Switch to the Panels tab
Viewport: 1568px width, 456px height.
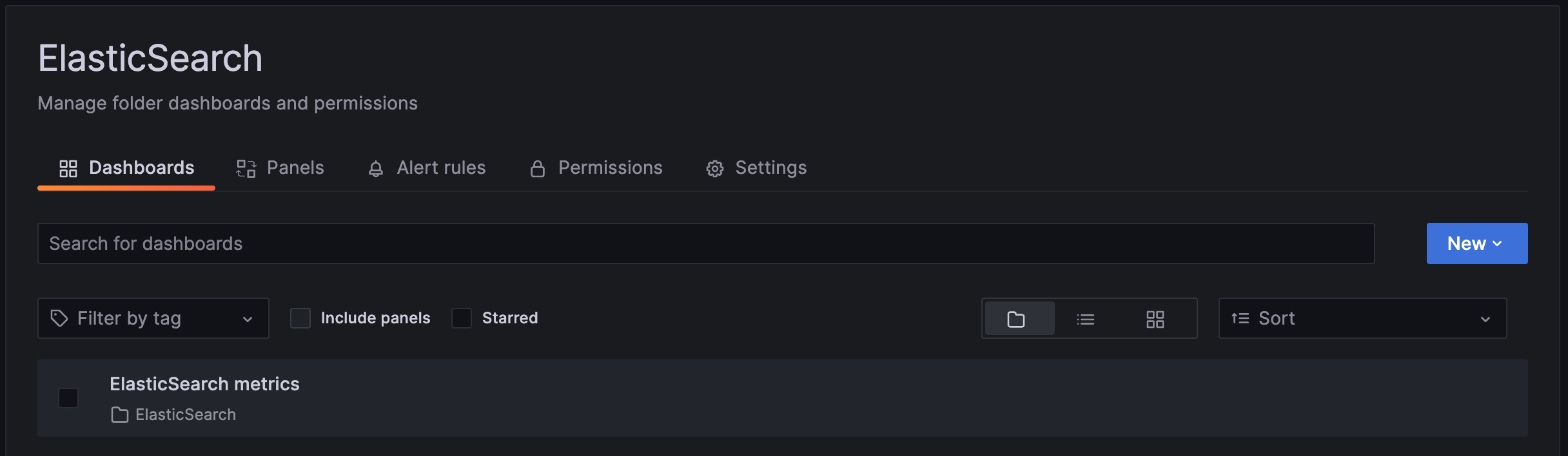click(x=295, y=167)
